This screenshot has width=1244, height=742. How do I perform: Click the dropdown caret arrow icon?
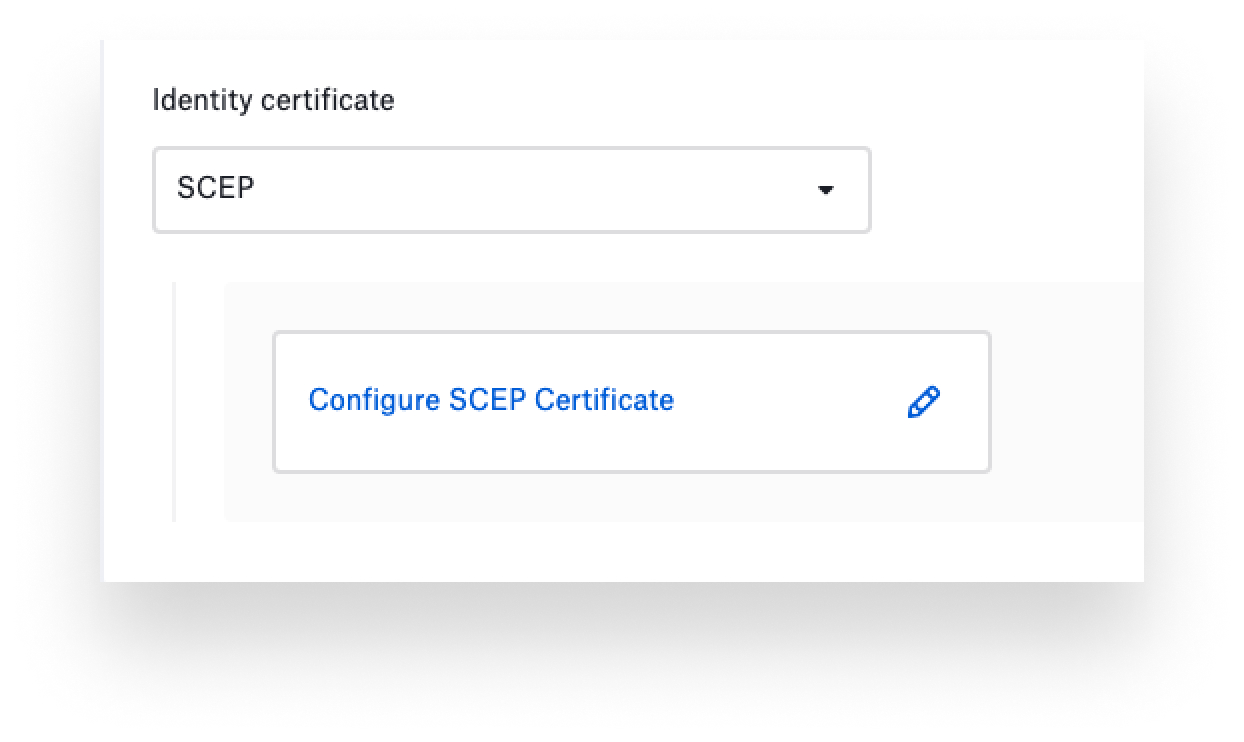click(x=825, y=190)
